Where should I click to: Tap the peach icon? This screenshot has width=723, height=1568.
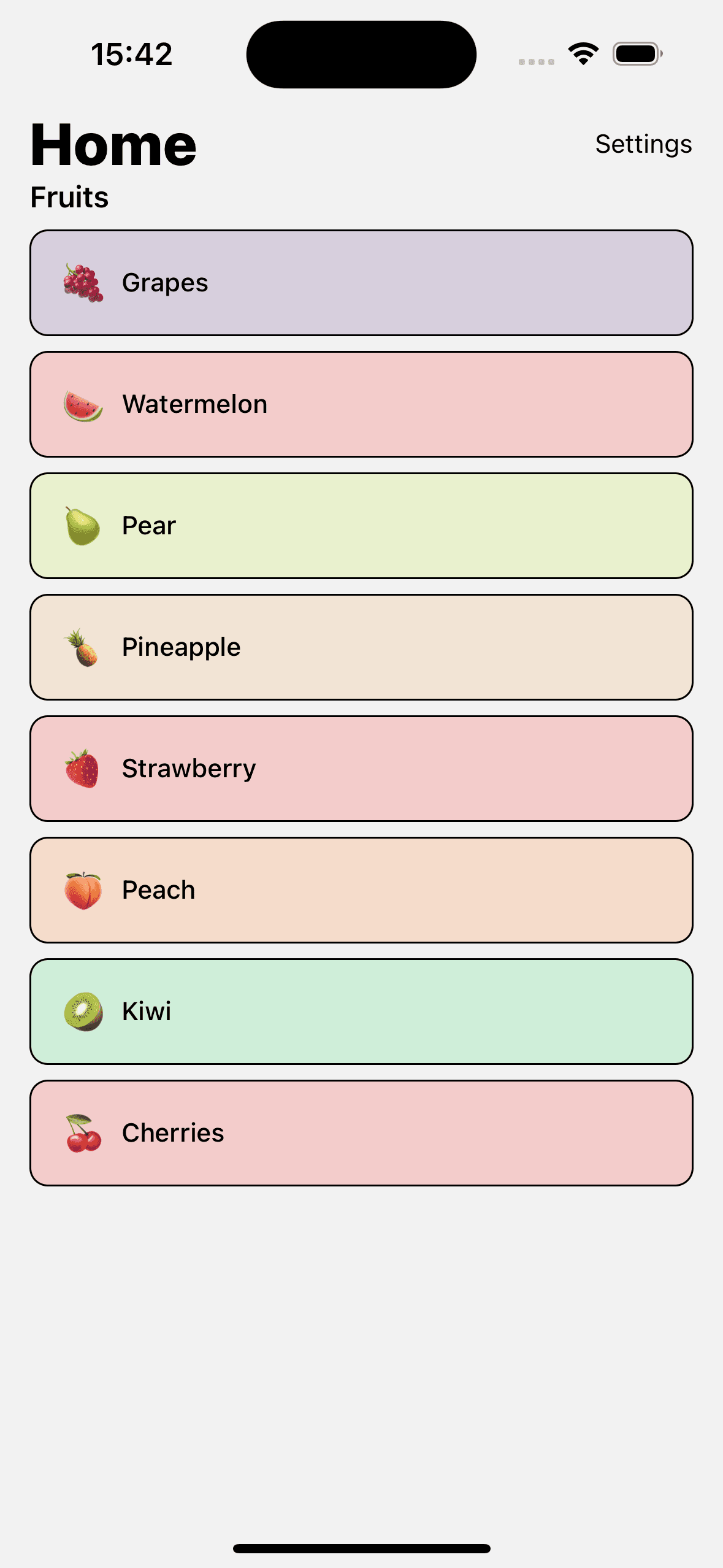point(83,890)
